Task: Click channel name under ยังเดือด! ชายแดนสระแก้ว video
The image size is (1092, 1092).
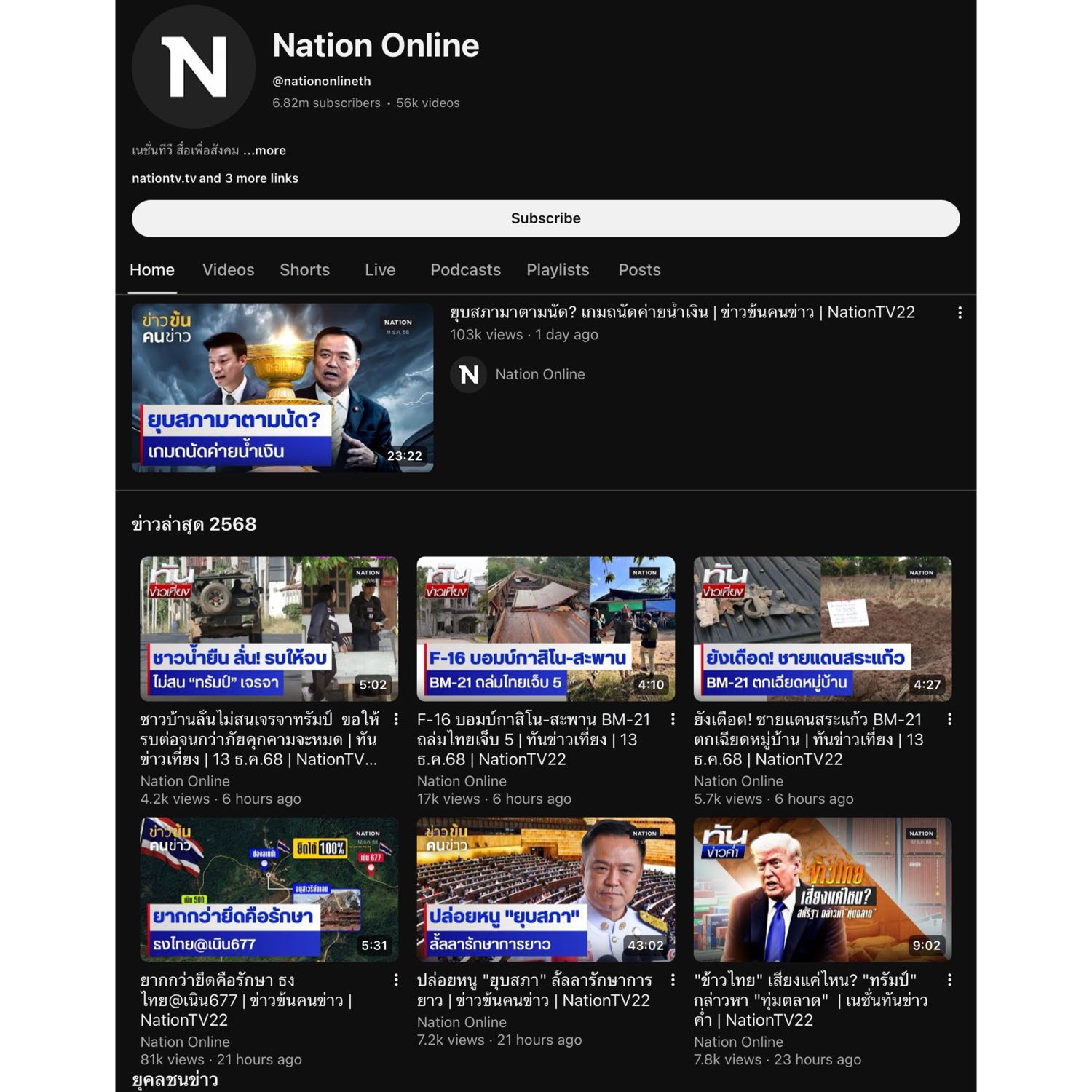Action: (738, 781)
